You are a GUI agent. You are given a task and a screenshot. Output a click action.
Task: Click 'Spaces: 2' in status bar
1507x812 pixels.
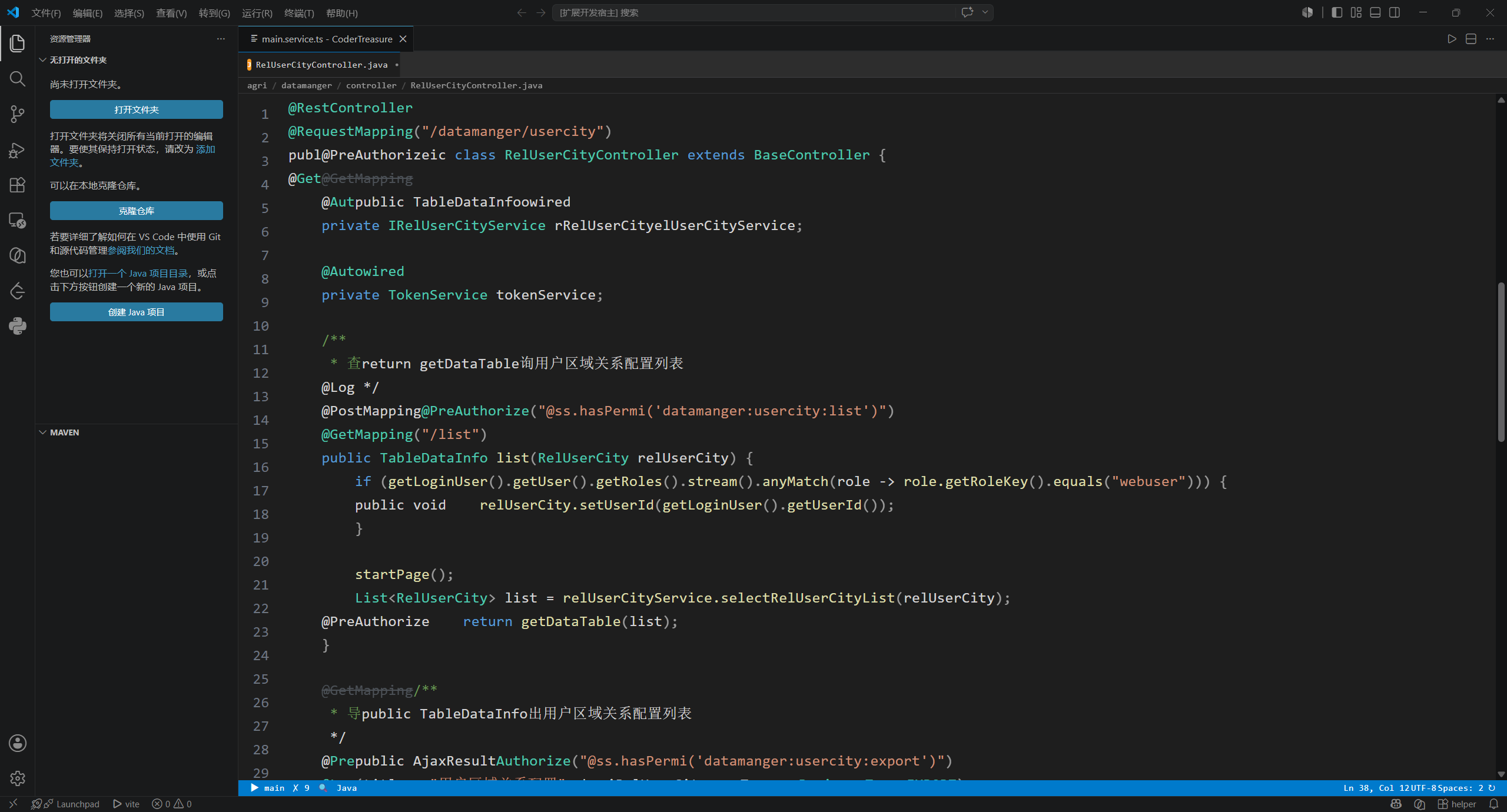[1460, 788]
